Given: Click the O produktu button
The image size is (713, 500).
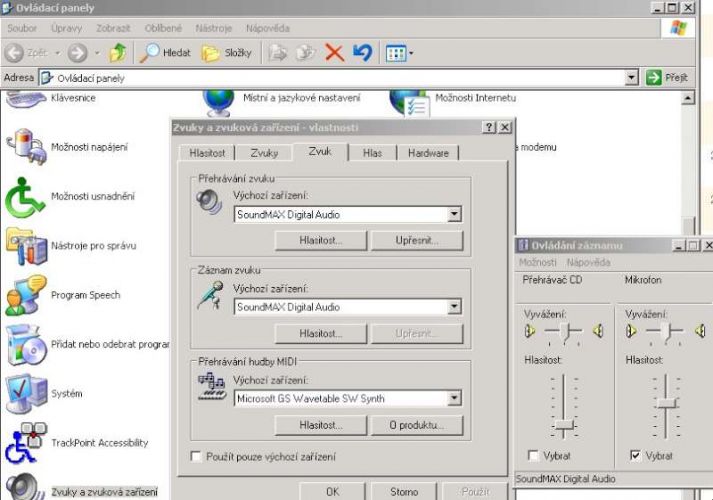Looking at the screenshot, I should point(417,425).
